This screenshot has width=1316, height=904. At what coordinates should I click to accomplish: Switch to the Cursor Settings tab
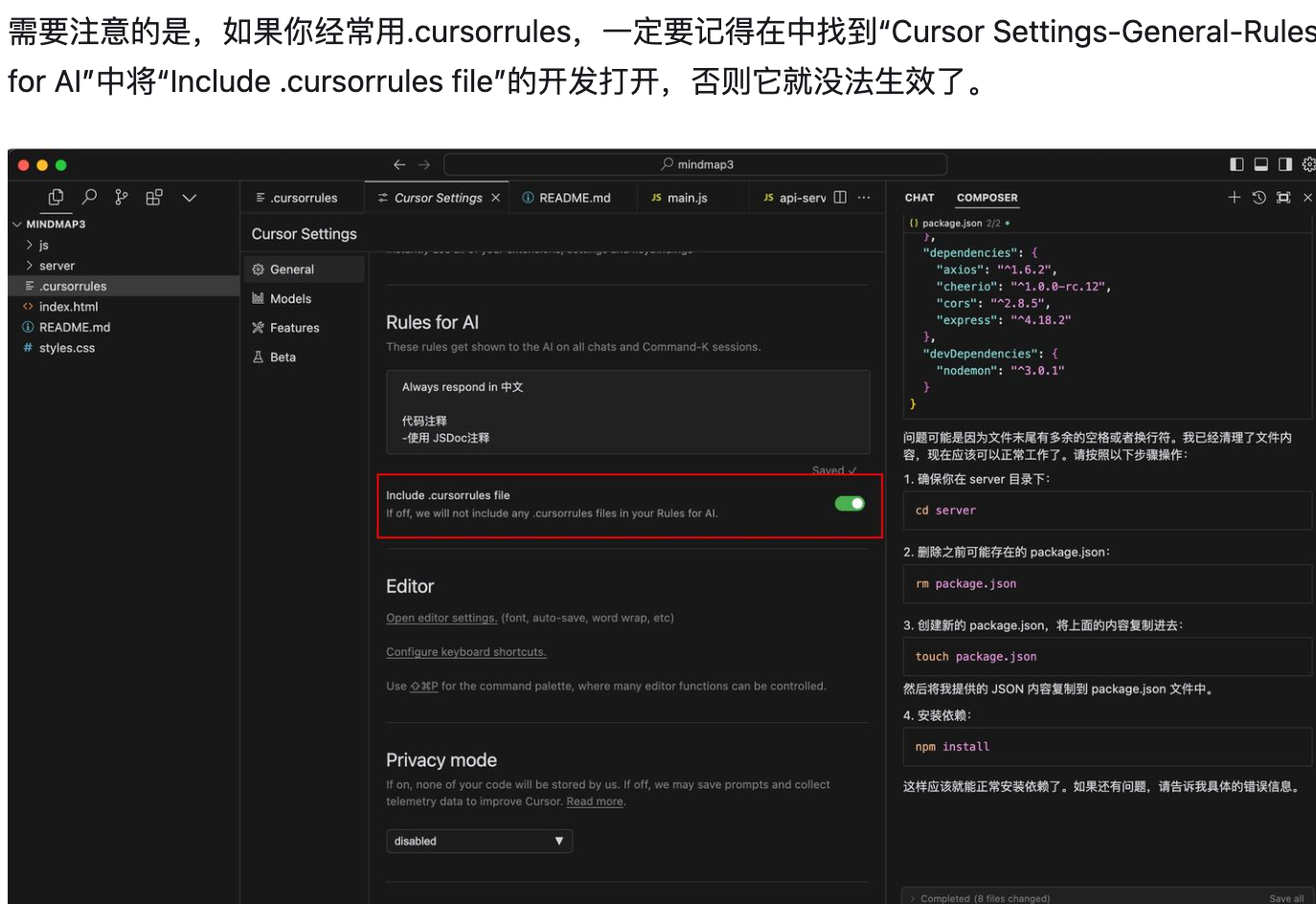438,197
